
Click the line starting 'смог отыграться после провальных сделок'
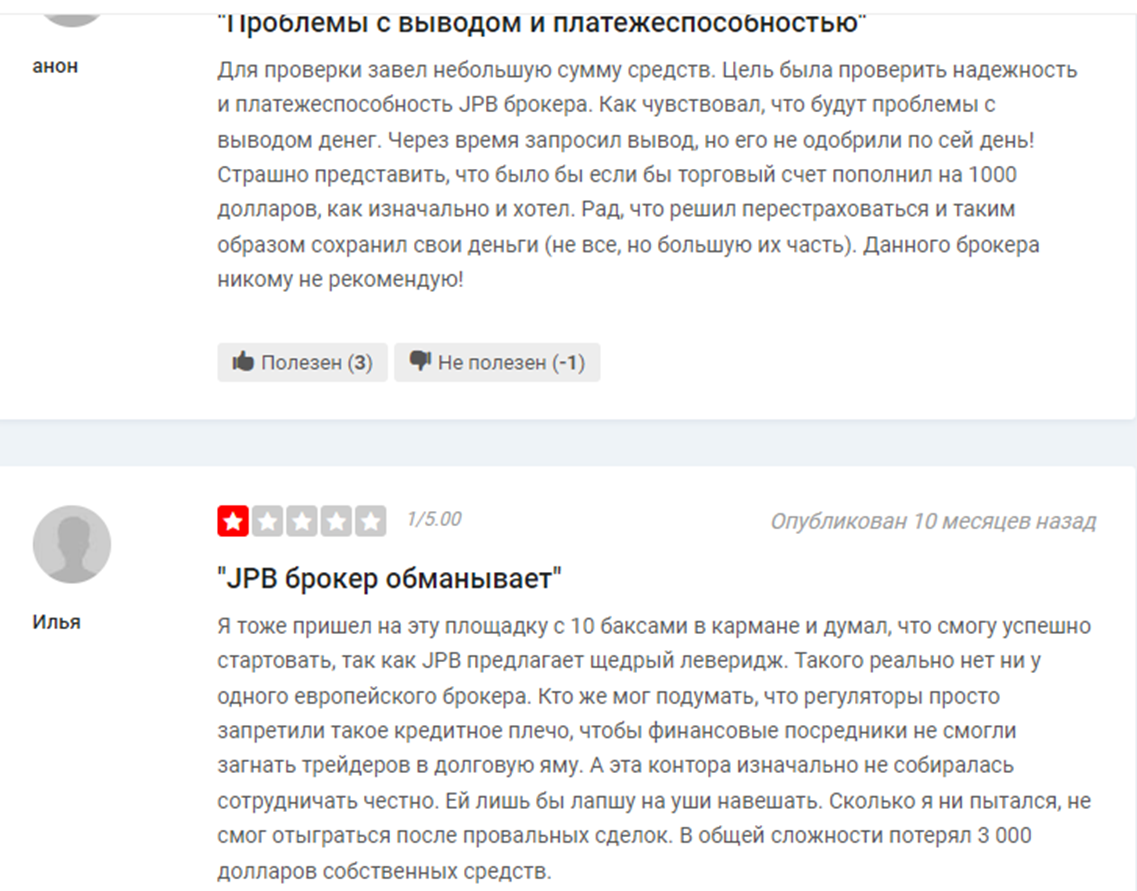624,836
